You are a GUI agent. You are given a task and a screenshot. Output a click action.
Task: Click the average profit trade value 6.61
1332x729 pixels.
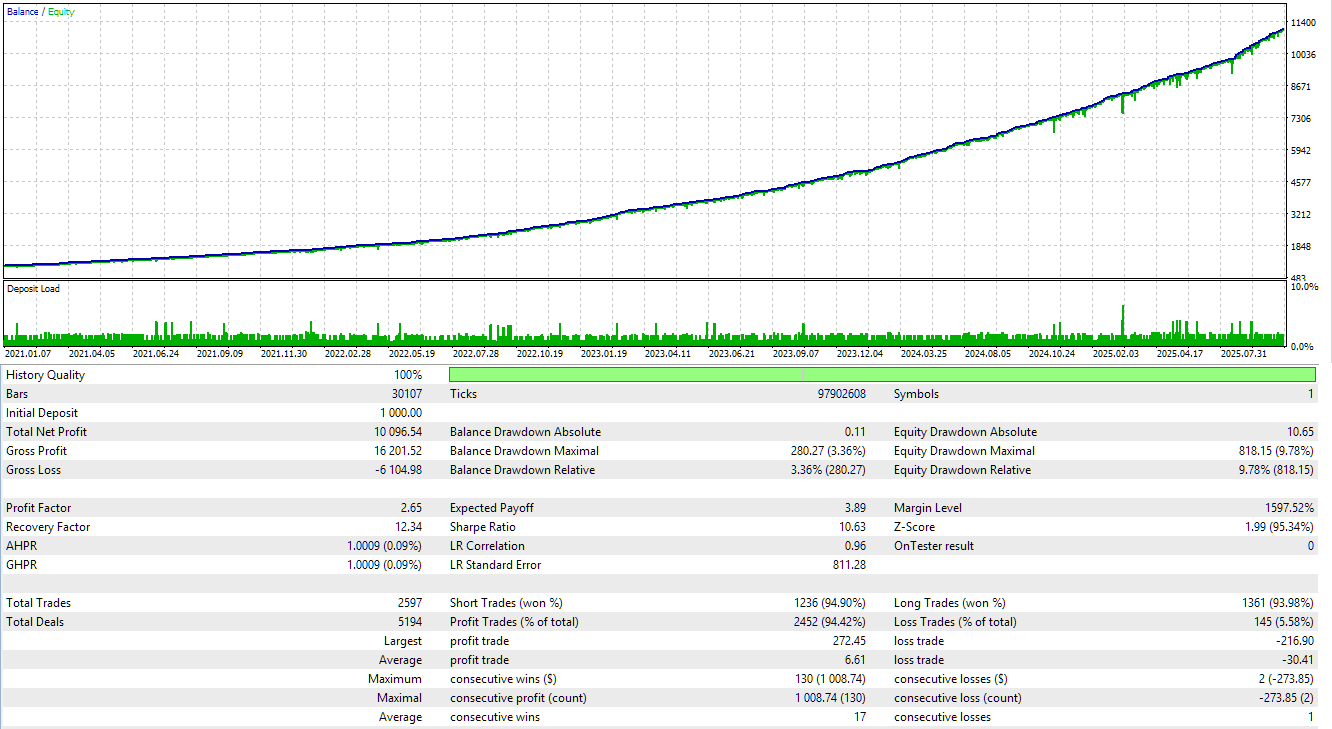point(855,660)
